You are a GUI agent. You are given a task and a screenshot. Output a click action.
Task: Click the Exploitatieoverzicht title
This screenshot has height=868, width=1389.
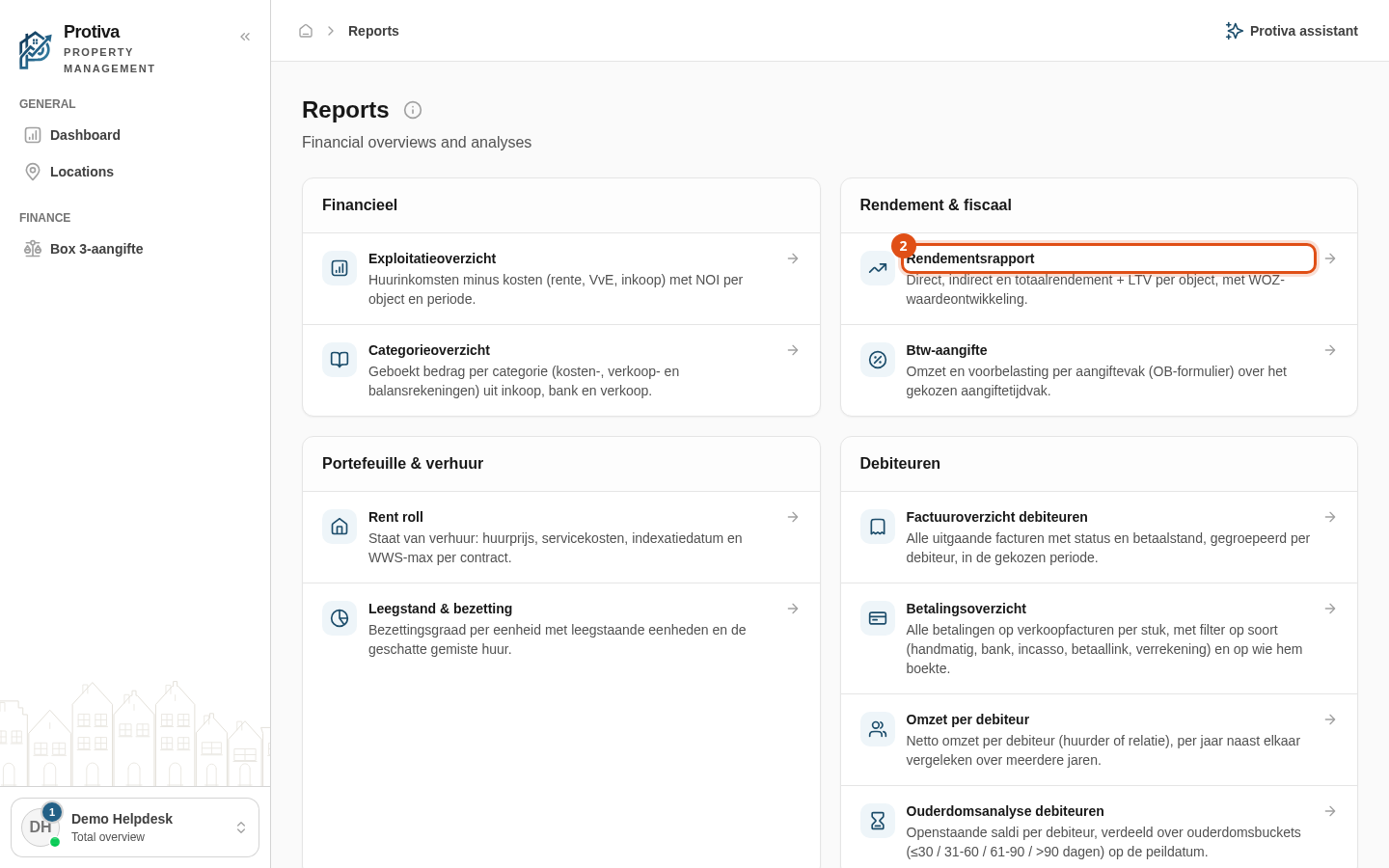tap(432, 258)
